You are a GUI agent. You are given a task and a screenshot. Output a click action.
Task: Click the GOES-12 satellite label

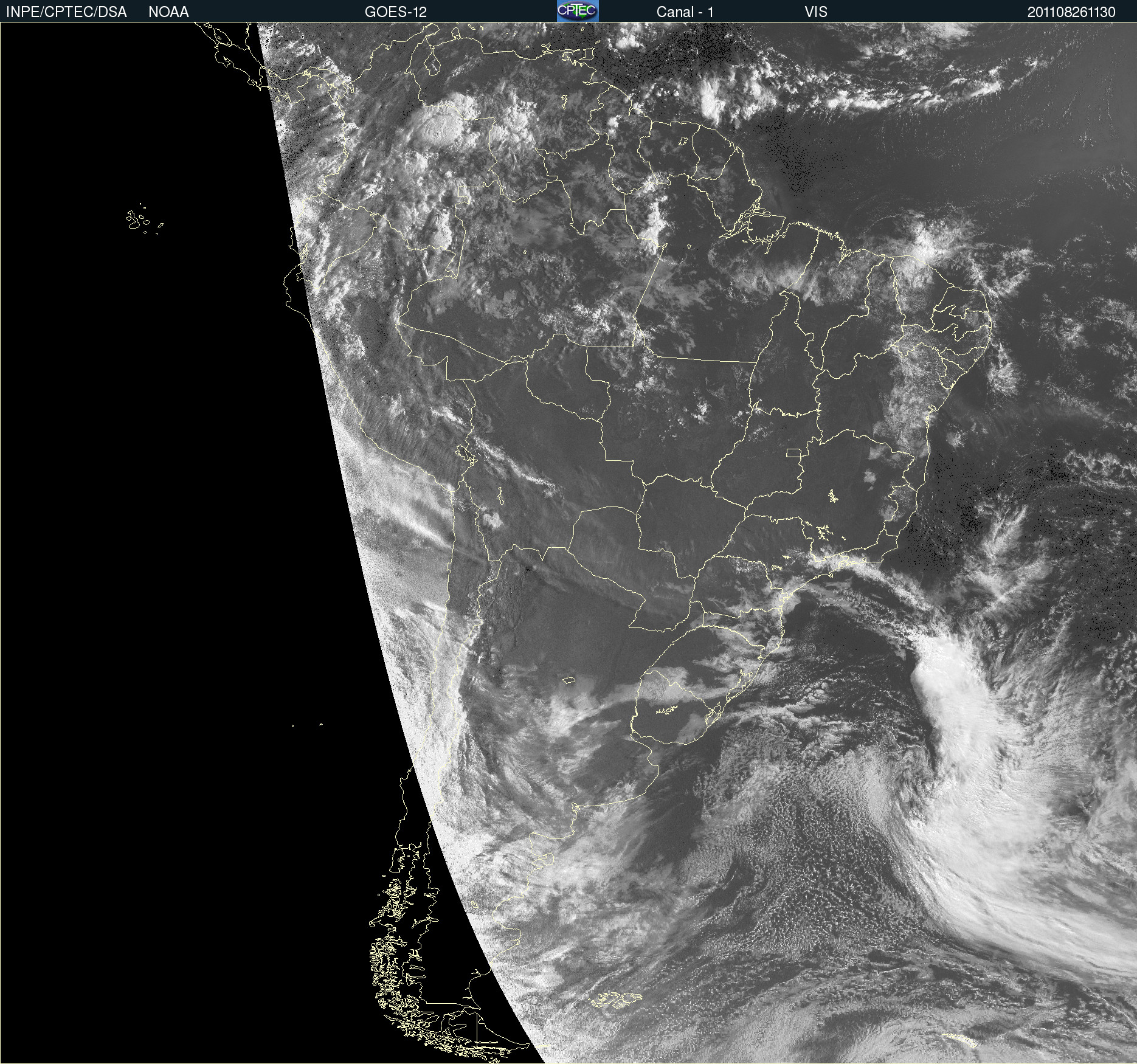[396, 12]
